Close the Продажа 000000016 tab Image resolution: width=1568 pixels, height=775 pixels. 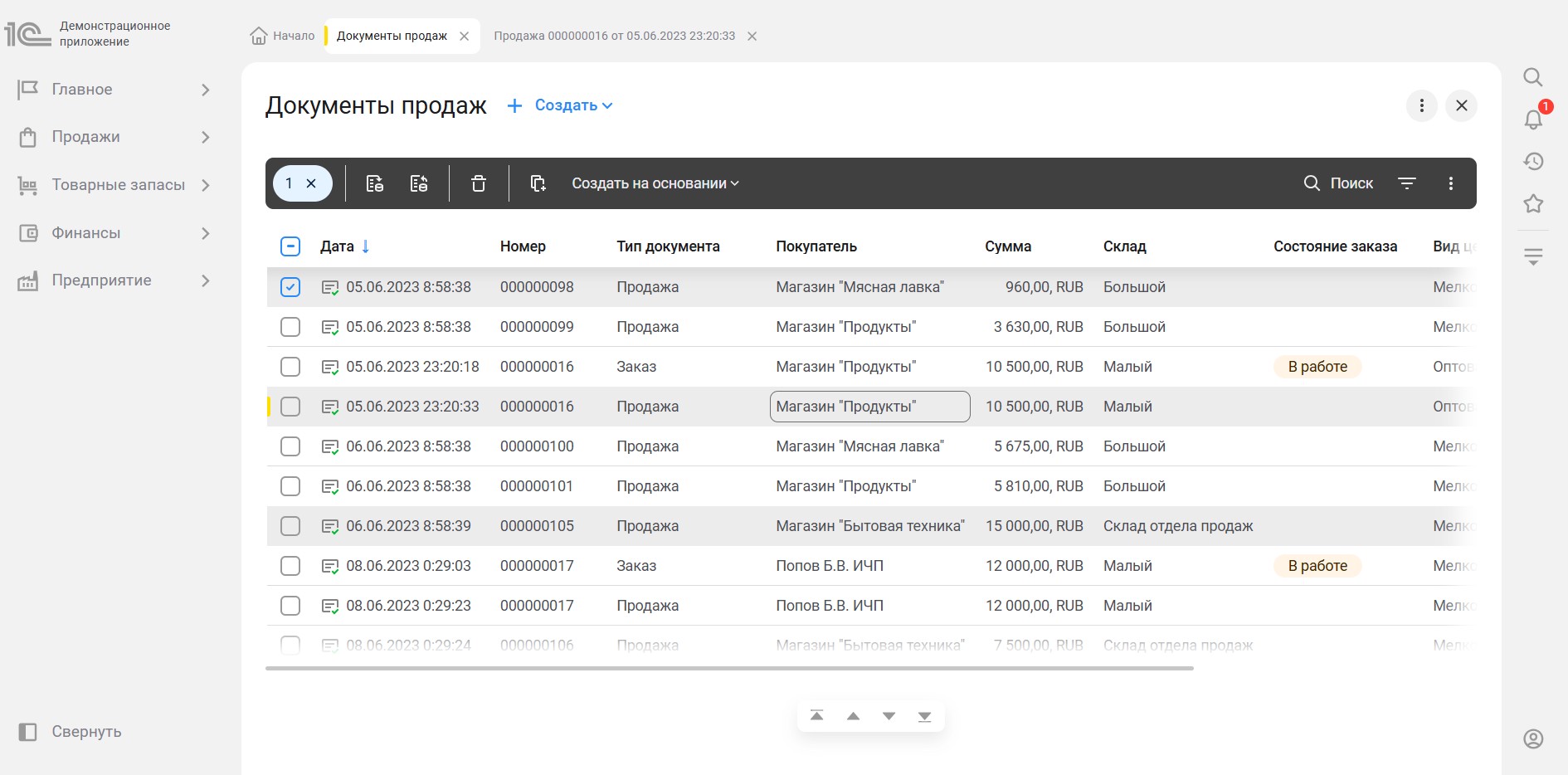click(x=752, y=37)
